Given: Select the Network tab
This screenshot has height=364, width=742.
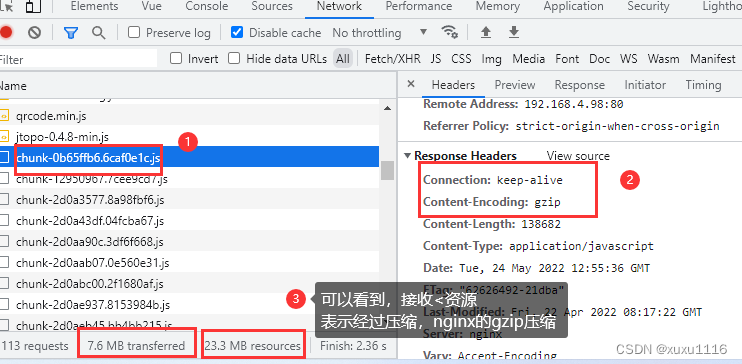Looking at the screenshot, I should 339,7.
